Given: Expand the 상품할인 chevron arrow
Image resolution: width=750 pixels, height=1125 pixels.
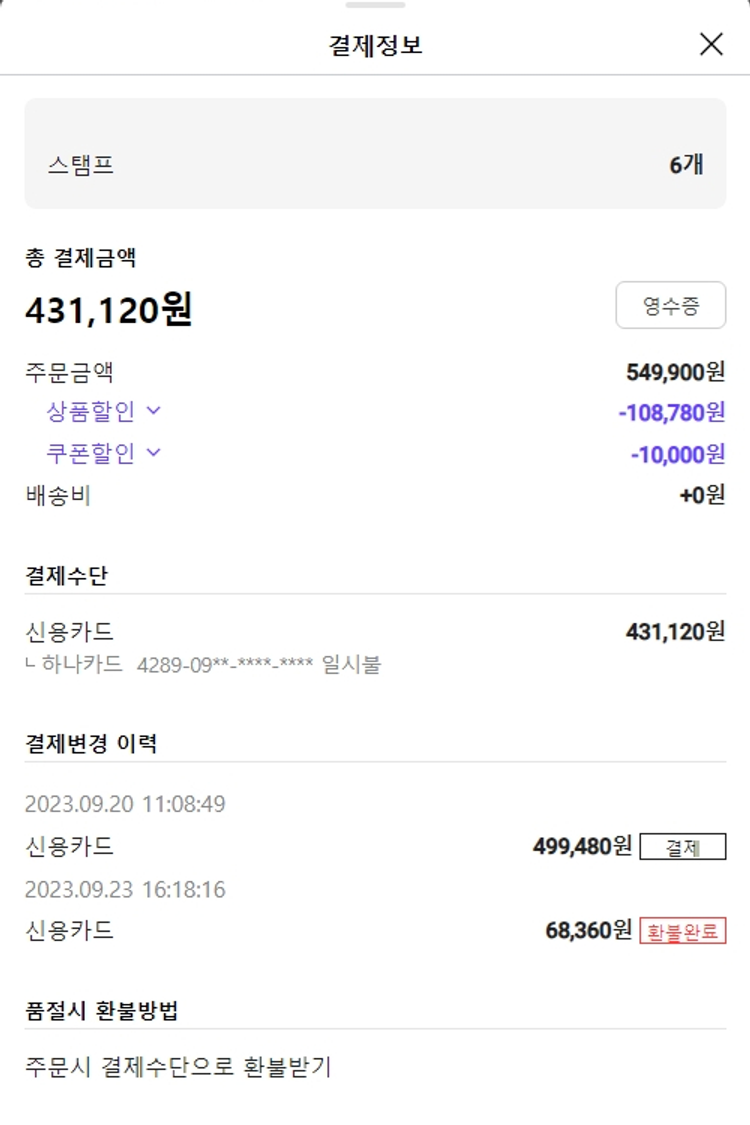Looking at the screenshot, I should [153, 410].
